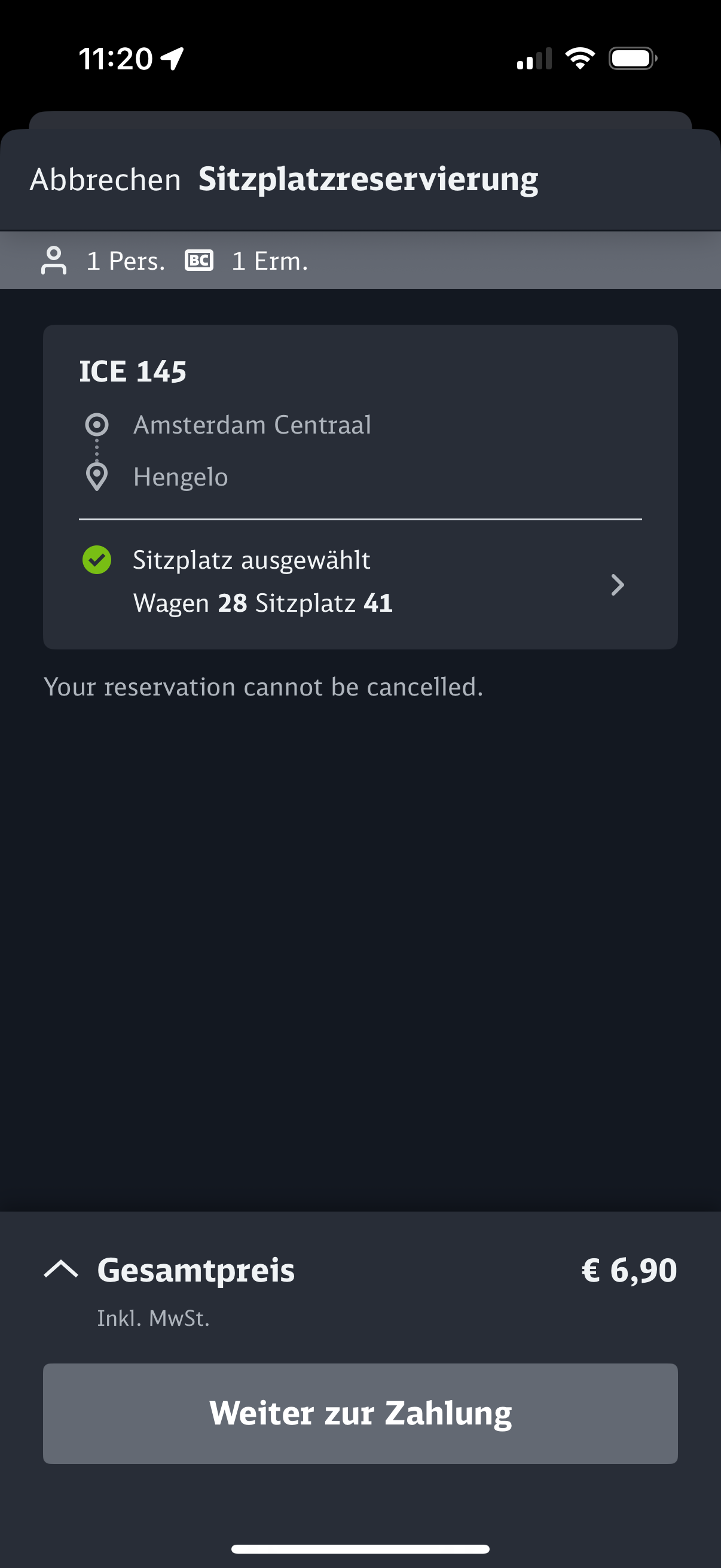The height and width of the screenshot is (1568, 721).
Task: Tap the battery indicator icon
Action: [x=632, y=59]
